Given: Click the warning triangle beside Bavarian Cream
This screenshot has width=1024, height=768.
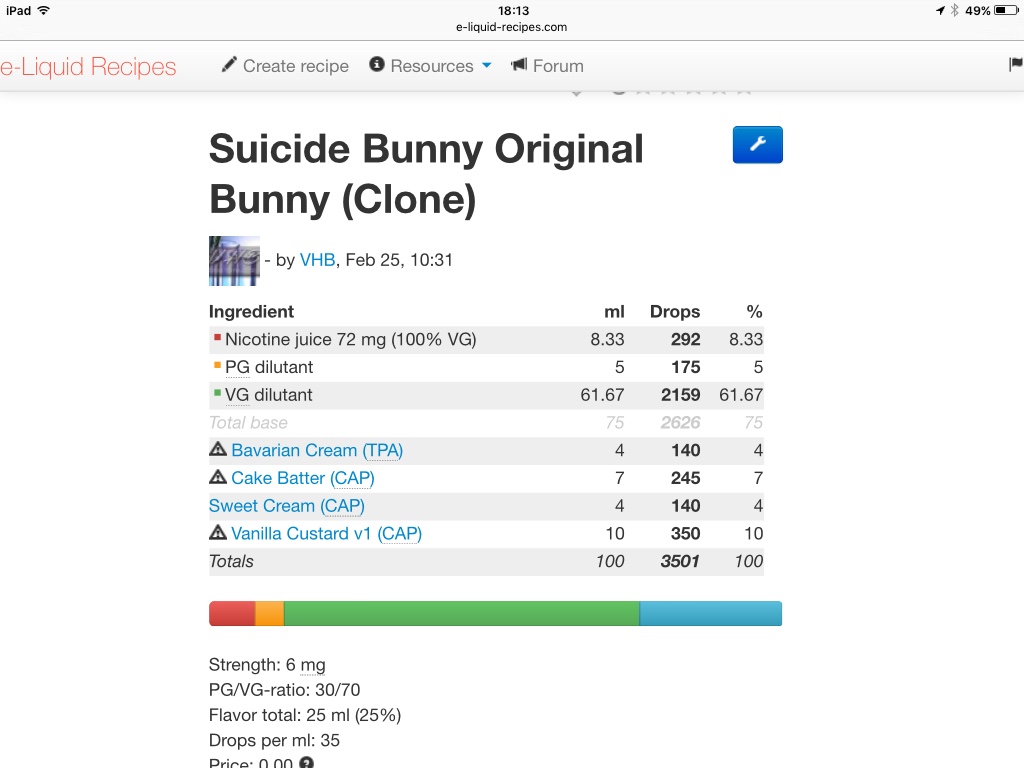Looking at the screenshot, I should point(218,450).
